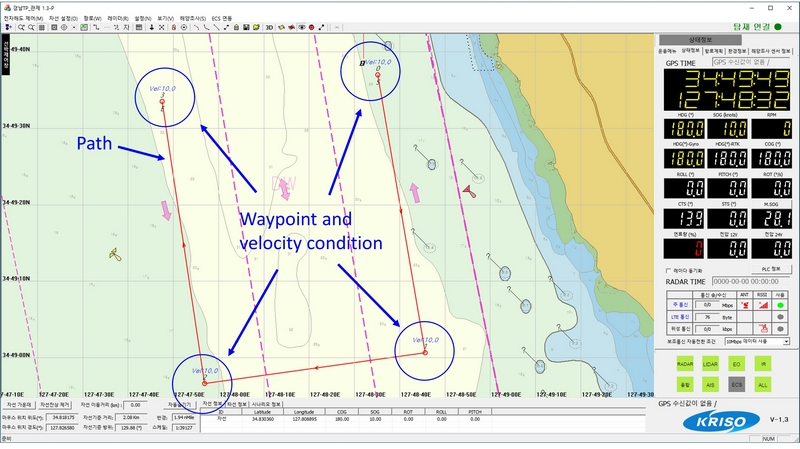Click the square center-on-ship toolbar icon

54,28
